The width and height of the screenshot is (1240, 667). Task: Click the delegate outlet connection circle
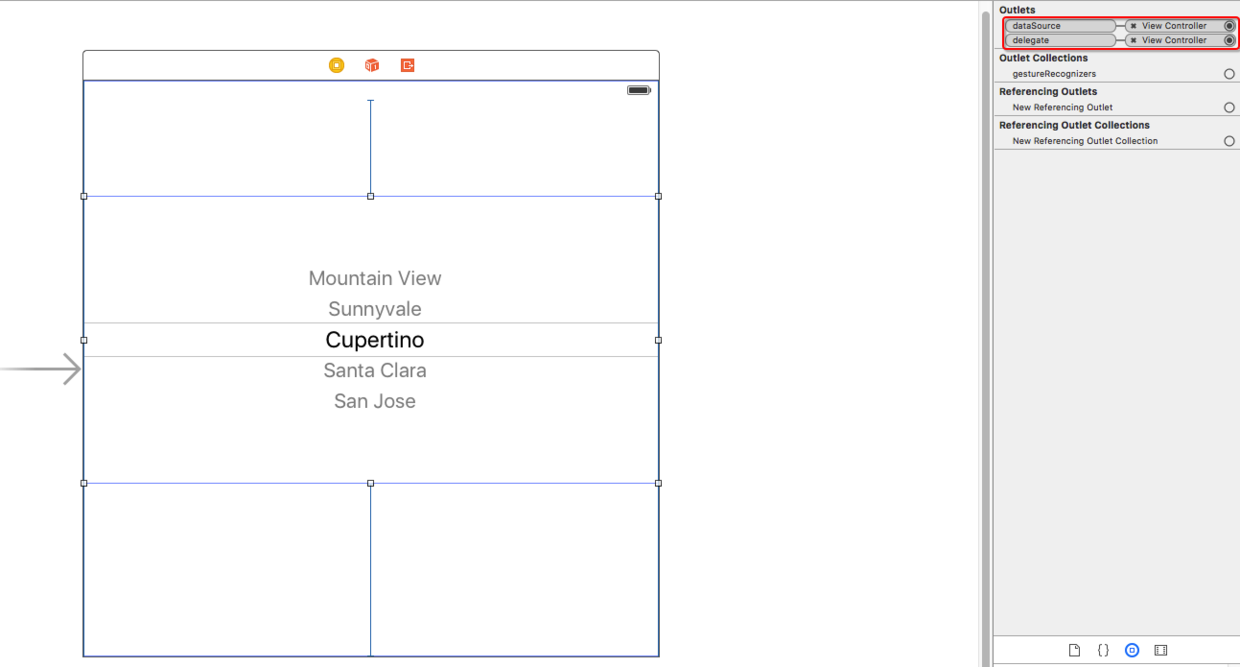pos(1229,41)
